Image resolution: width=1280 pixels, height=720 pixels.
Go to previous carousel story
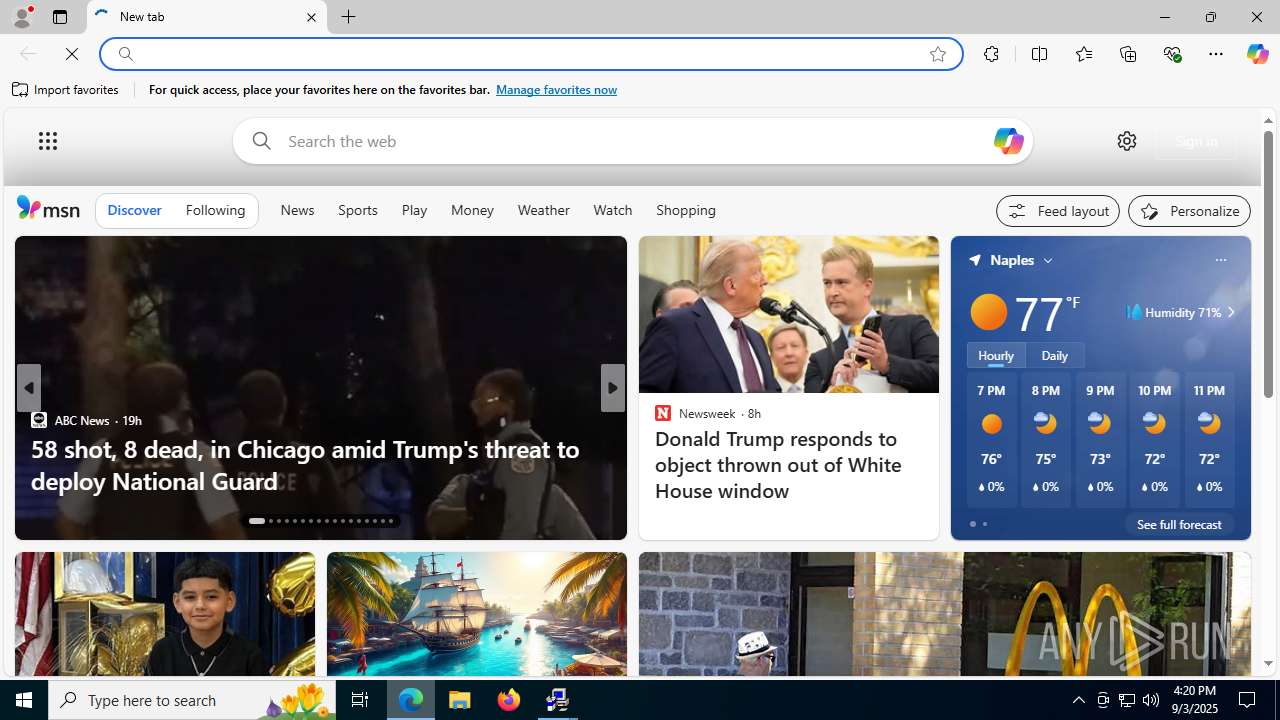point(28,388)
